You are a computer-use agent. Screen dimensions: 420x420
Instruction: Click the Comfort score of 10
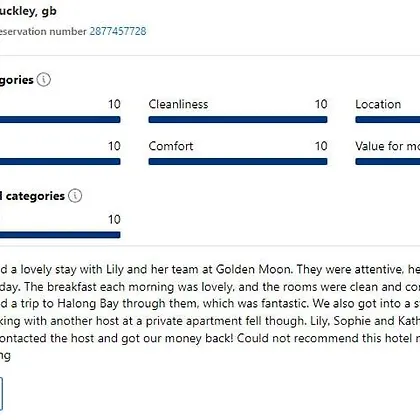(x=321, y=146)
